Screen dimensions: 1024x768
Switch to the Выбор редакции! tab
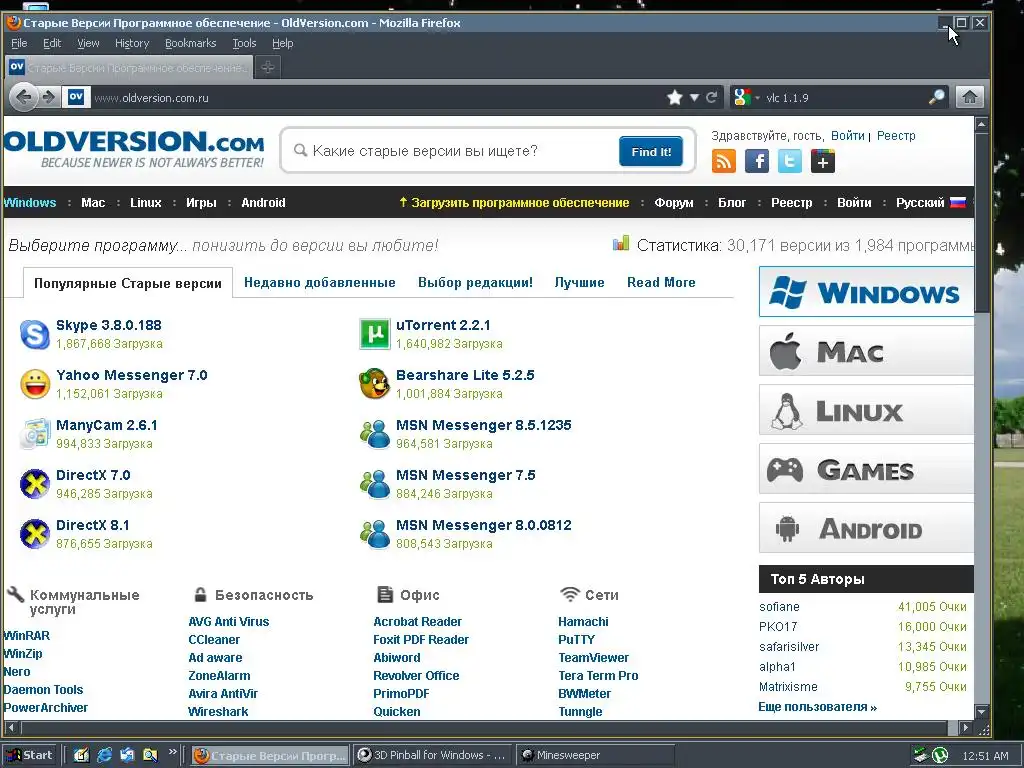pyautogui.click(x=475, y=282)
